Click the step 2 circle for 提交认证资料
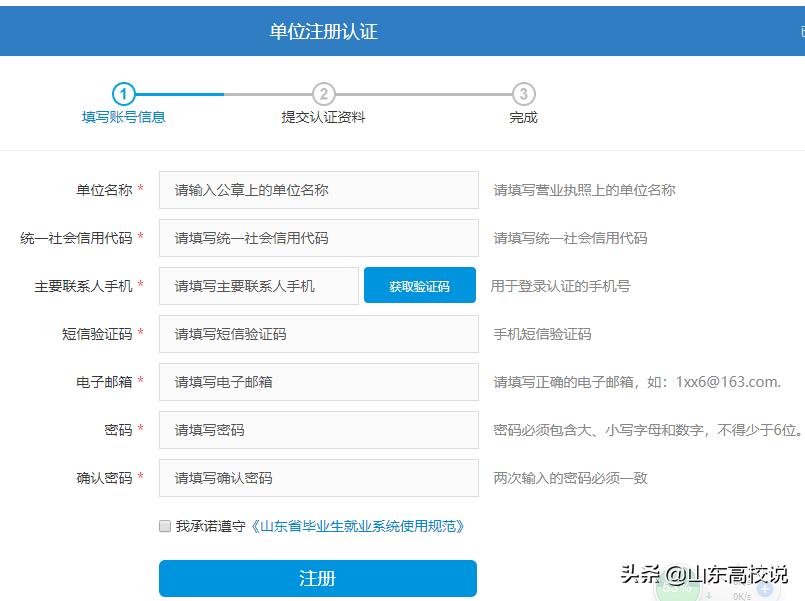The image size is (805, 601). click(x=323, y=94)
